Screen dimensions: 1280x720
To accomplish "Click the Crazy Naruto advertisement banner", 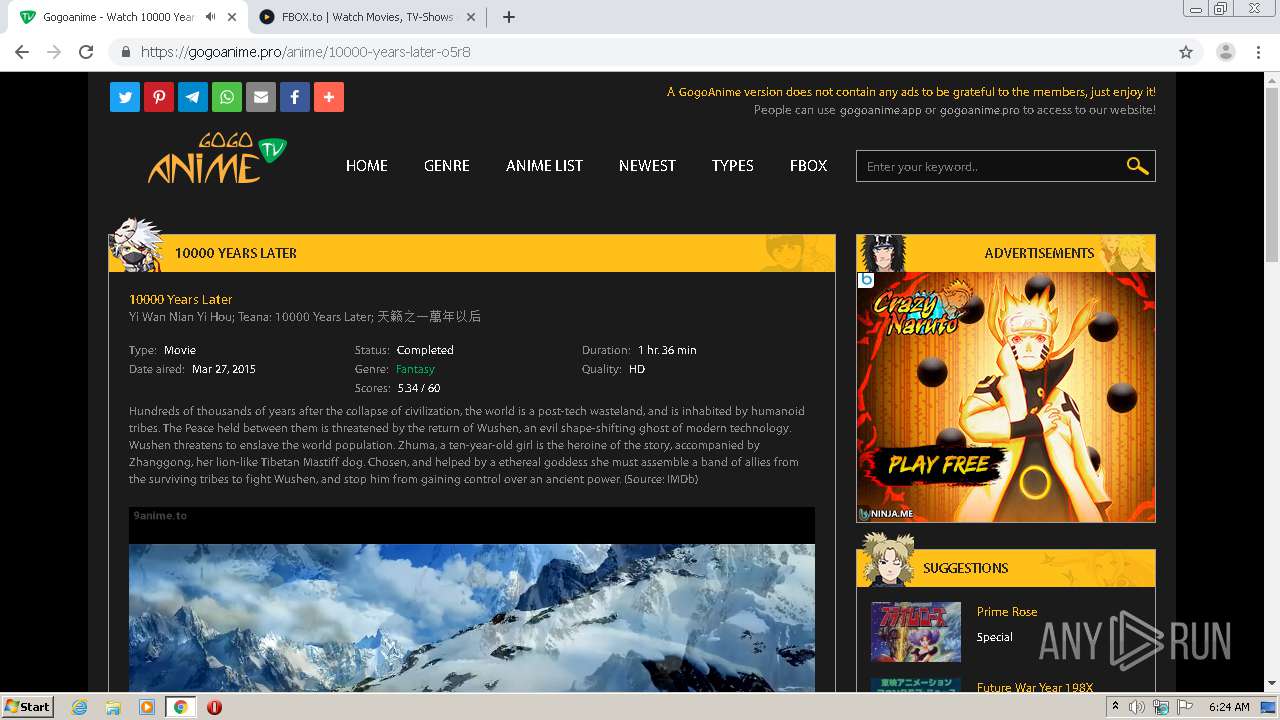I will click(1006, 397).
